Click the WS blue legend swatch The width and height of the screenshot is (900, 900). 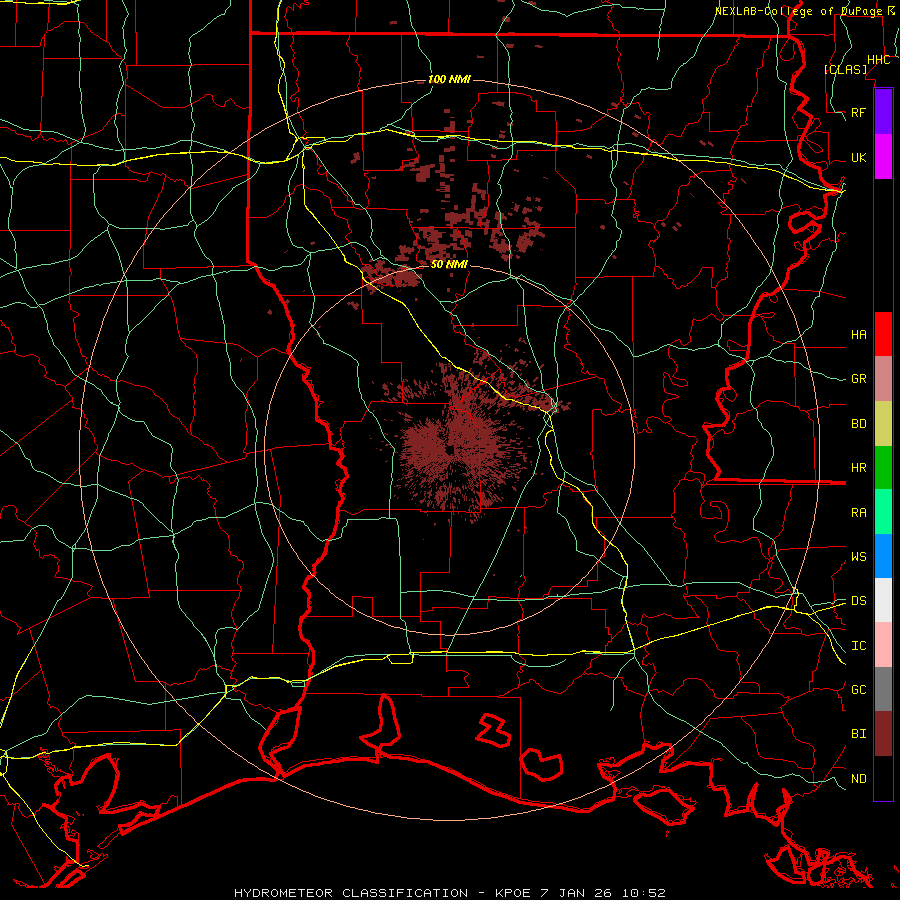883,556
